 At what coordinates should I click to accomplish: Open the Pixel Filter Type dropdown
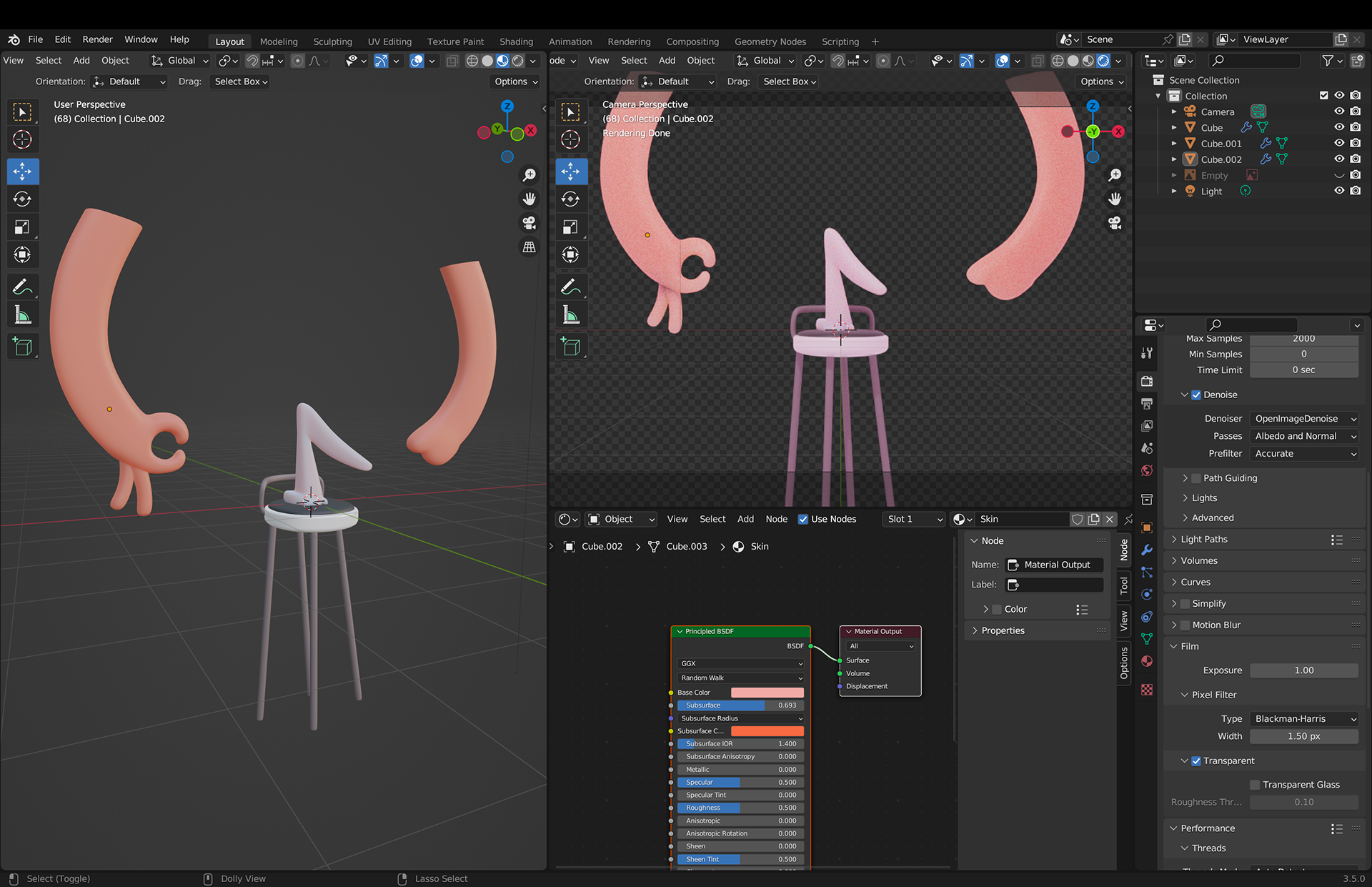1304,719
